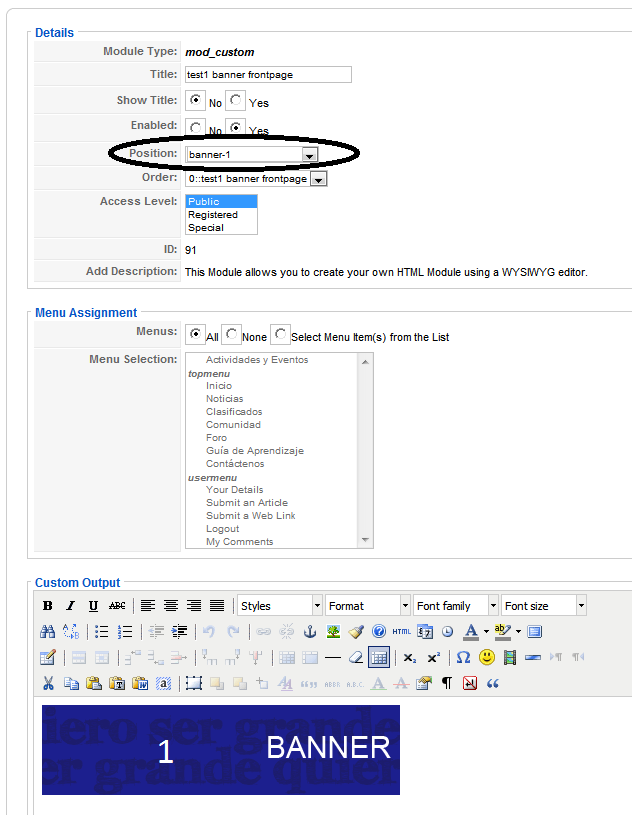Paste as plain text icon
This screenshot has height=815, width=632.
tap(117, 683)
